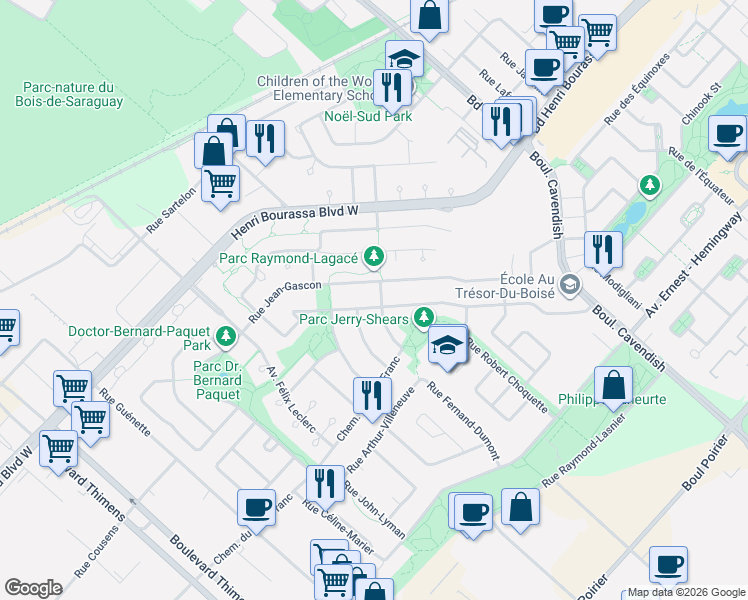This screenshot has width=748, height=600.
Task: Click the Rue des Équinoxes street label
Action: coord(636,89)
